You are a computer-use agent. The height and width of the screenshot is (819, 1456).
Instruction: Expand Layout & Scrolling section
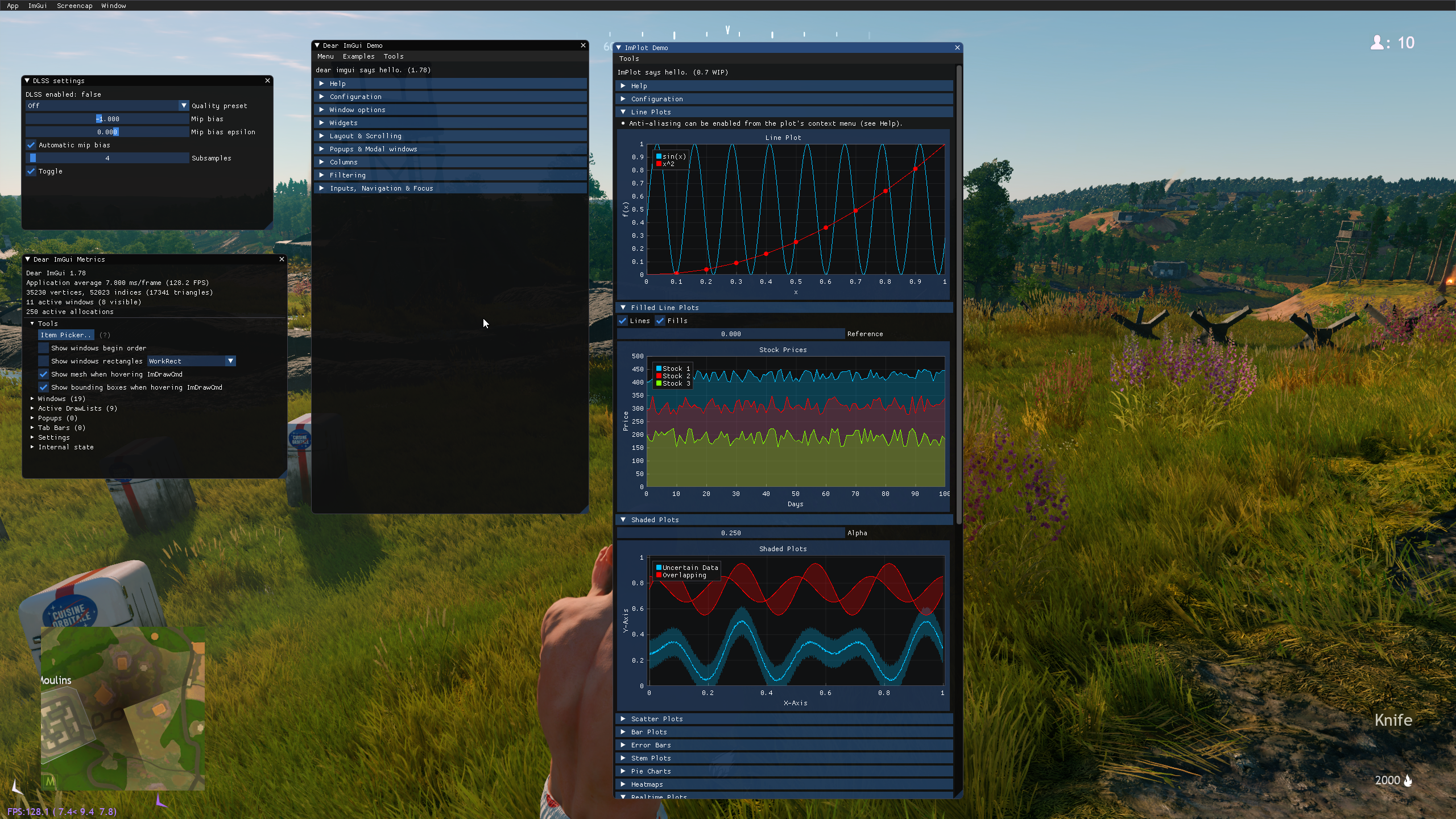pos(450,136)
